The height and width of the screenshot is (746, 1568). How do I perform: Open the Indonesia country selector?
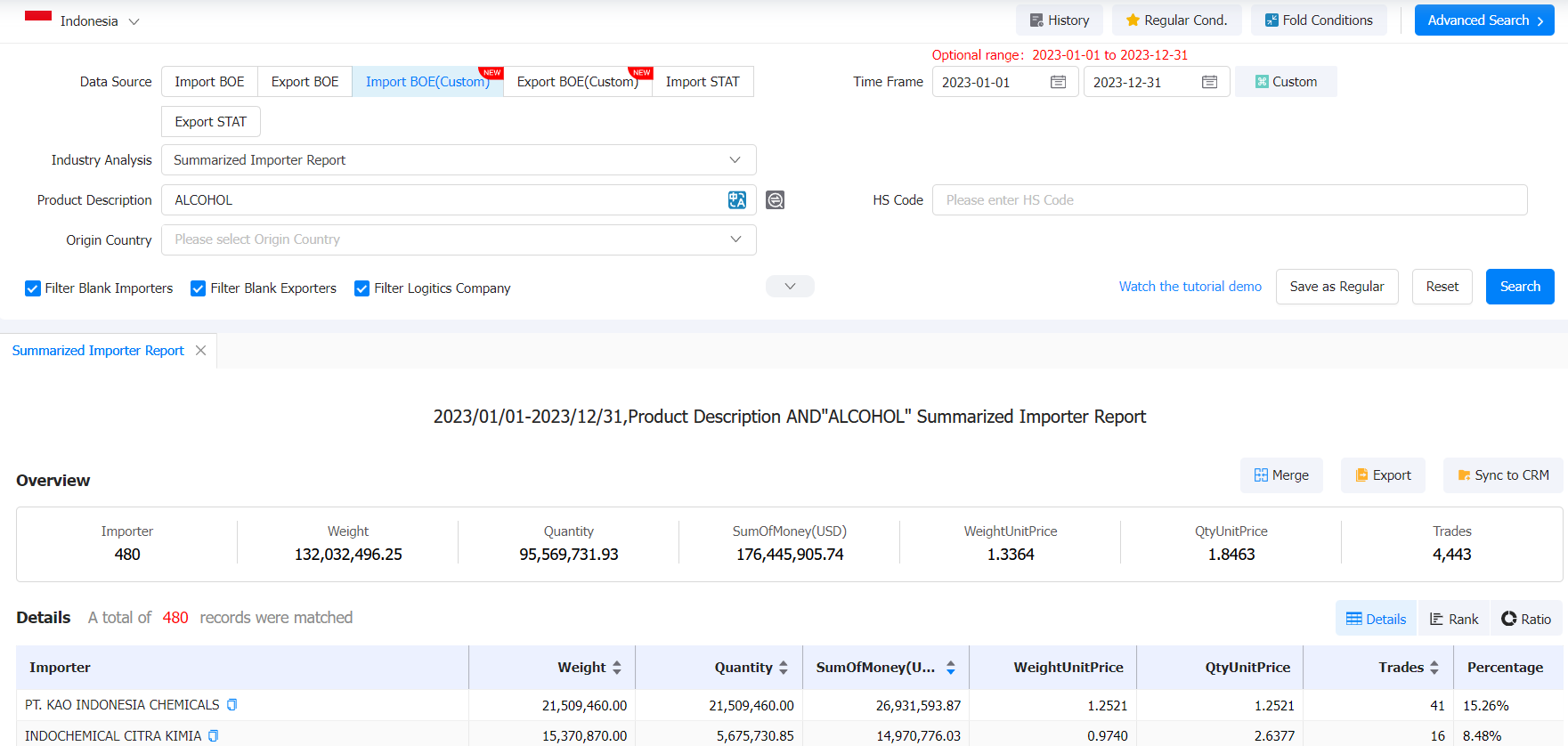coord(89,20)
